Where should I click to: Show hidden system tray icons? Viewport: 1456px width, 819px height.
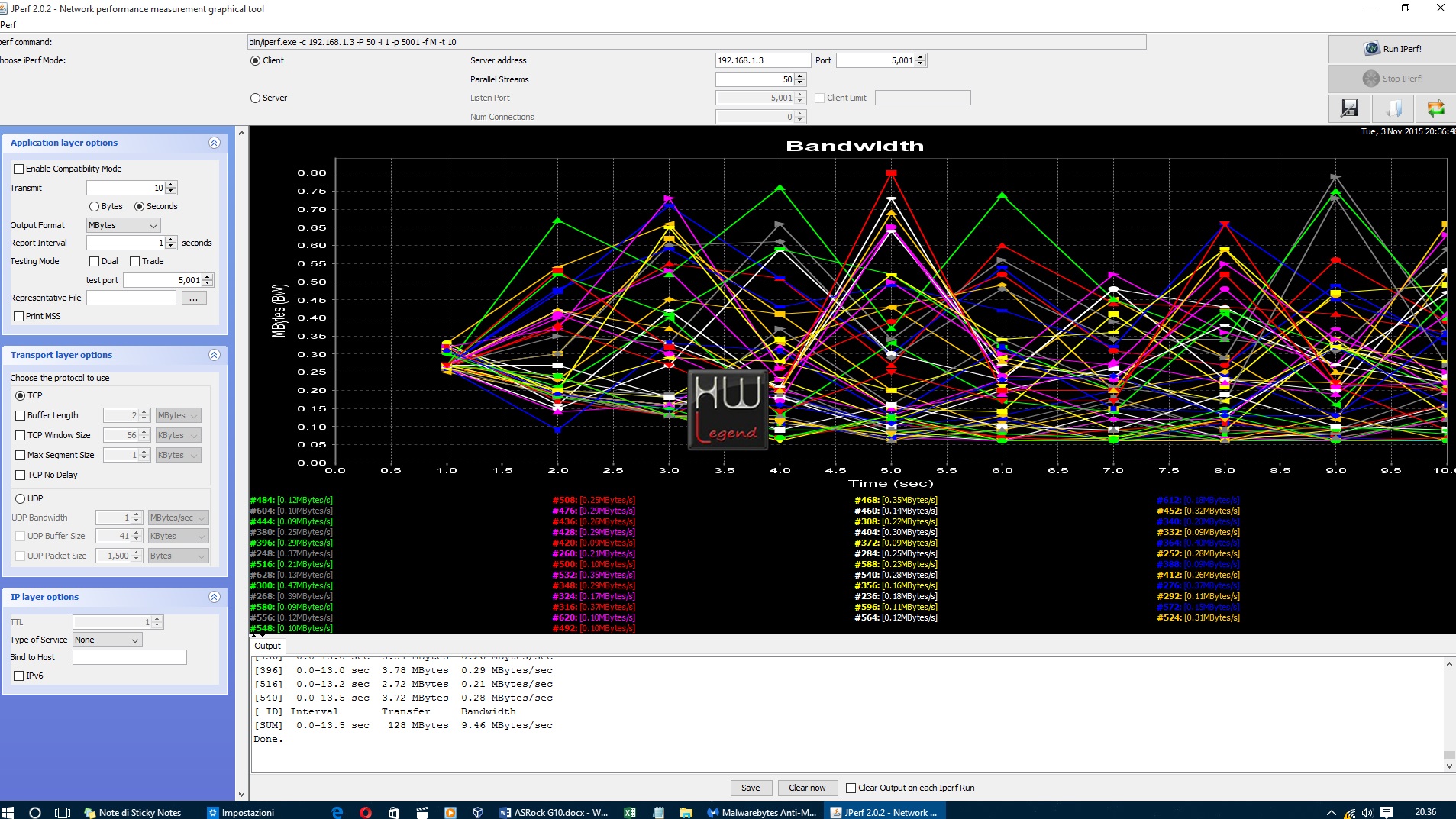(1331, 812)
